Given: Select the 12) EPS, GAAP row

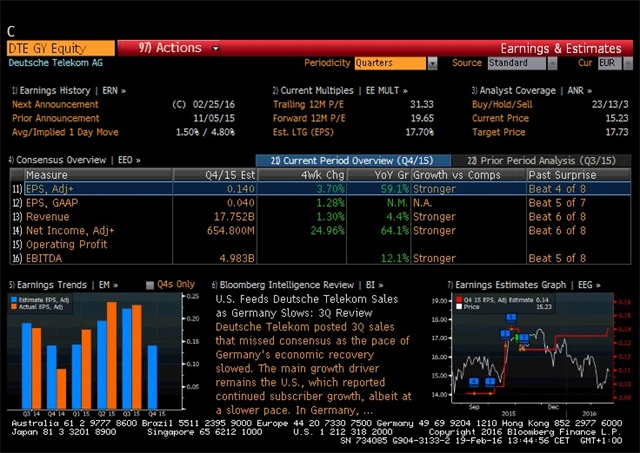Looking at the screenshot, I should click(x=320, y=203).
